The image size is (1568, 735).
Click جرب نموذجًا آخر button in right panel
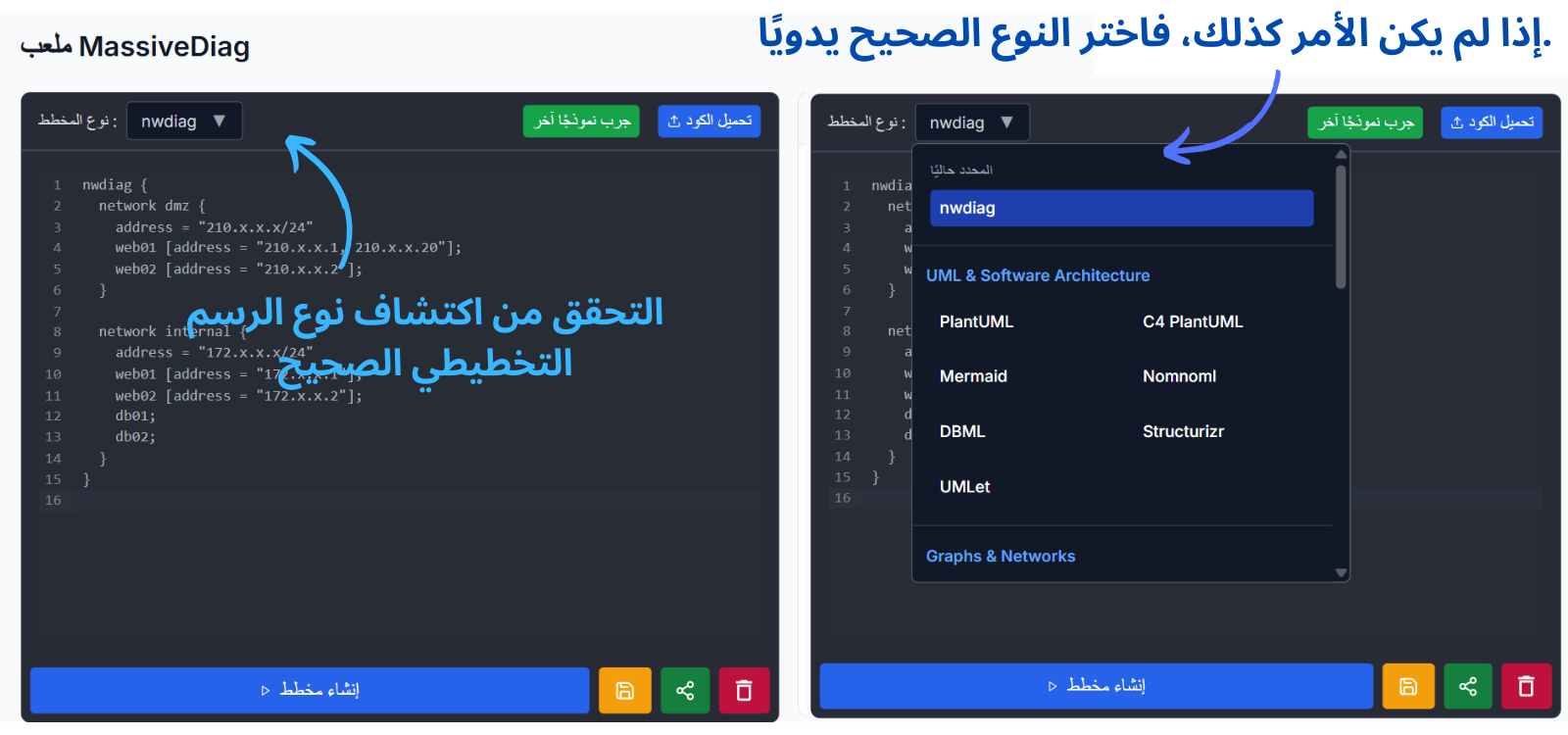click(1365, 122)
